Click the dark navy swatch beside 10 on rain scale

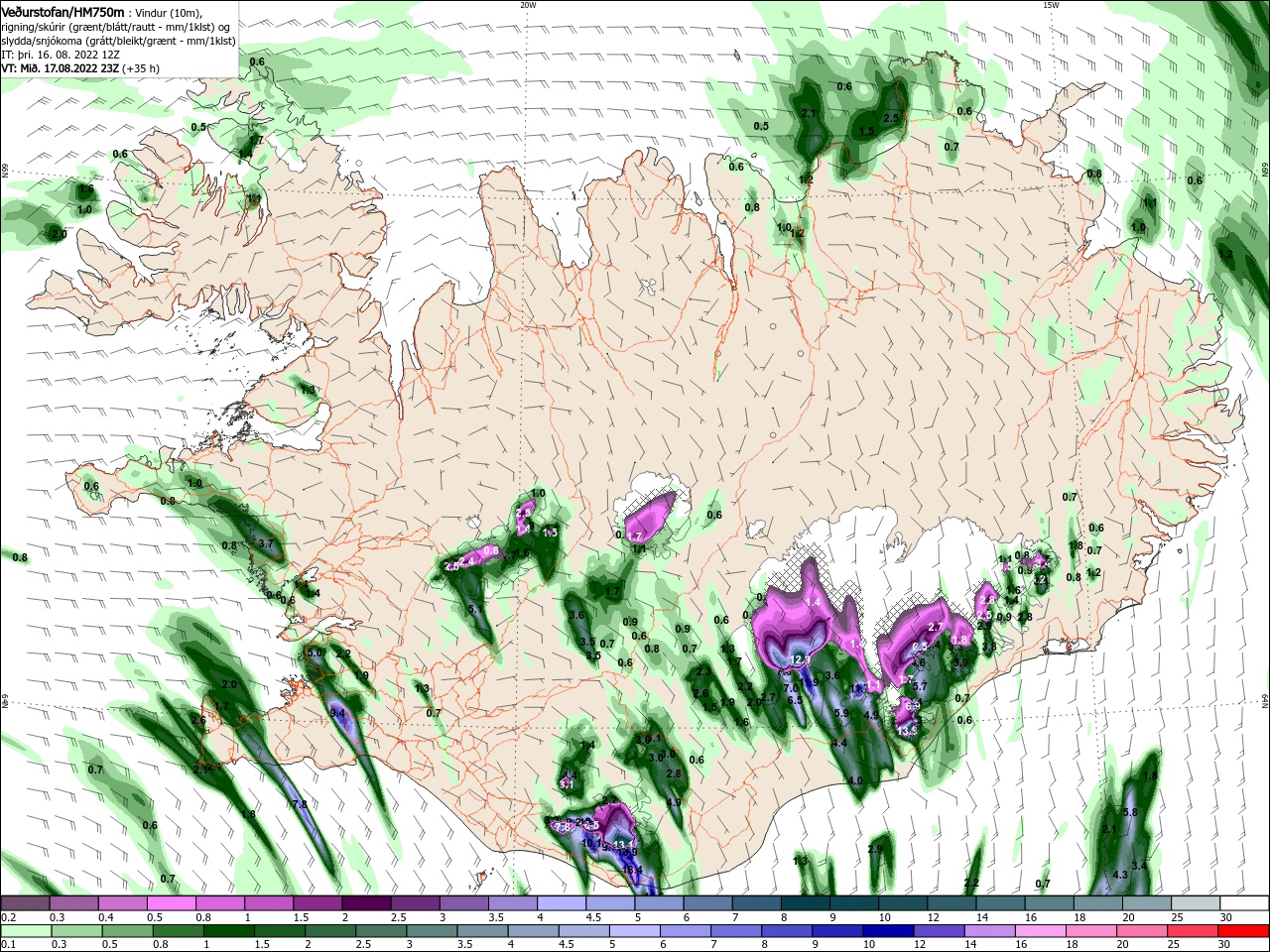click(x=888, y=931)
